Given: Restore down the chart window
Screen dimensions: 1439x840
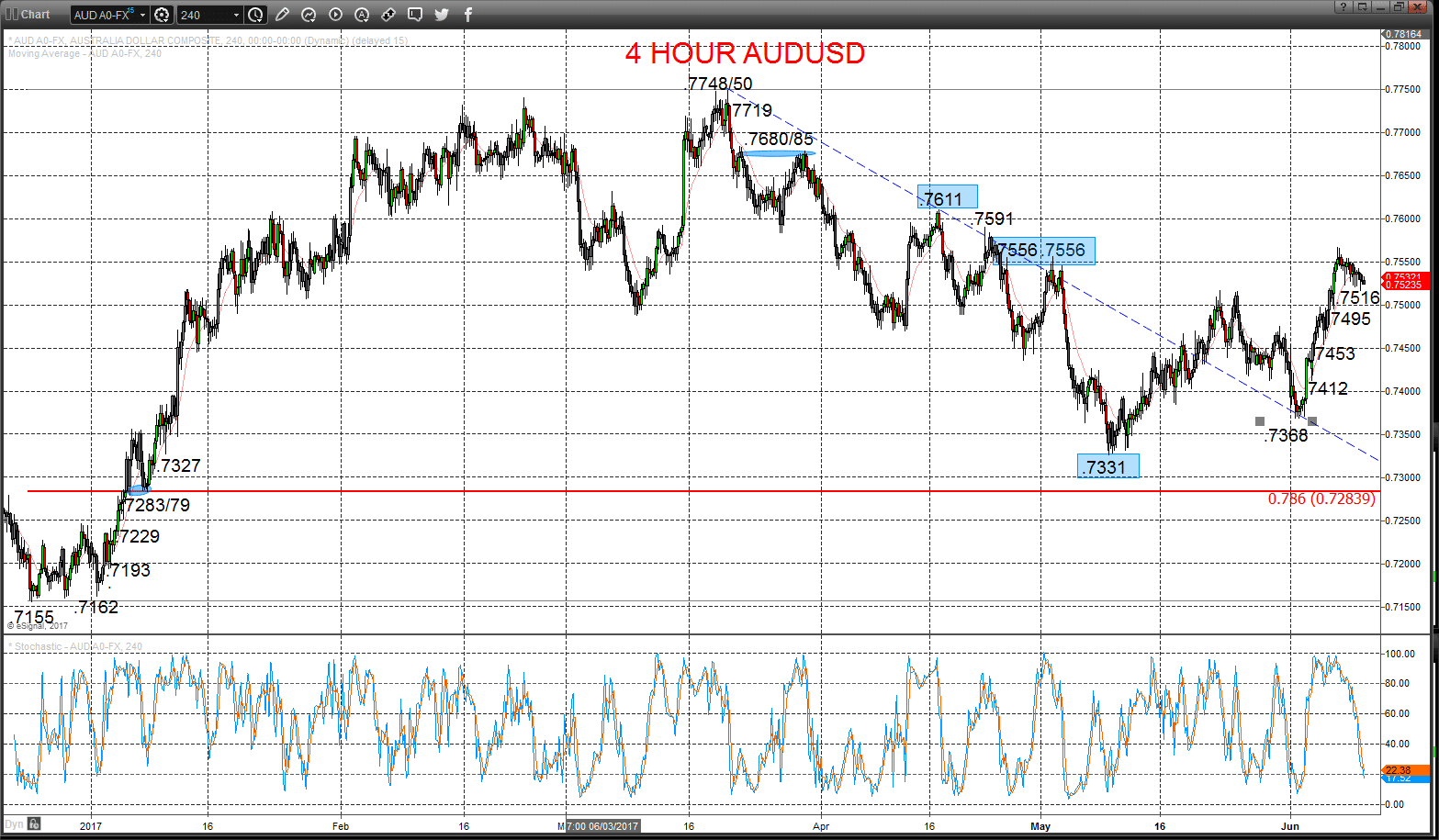Looking at the screenshot, I should click(1399, 7).
